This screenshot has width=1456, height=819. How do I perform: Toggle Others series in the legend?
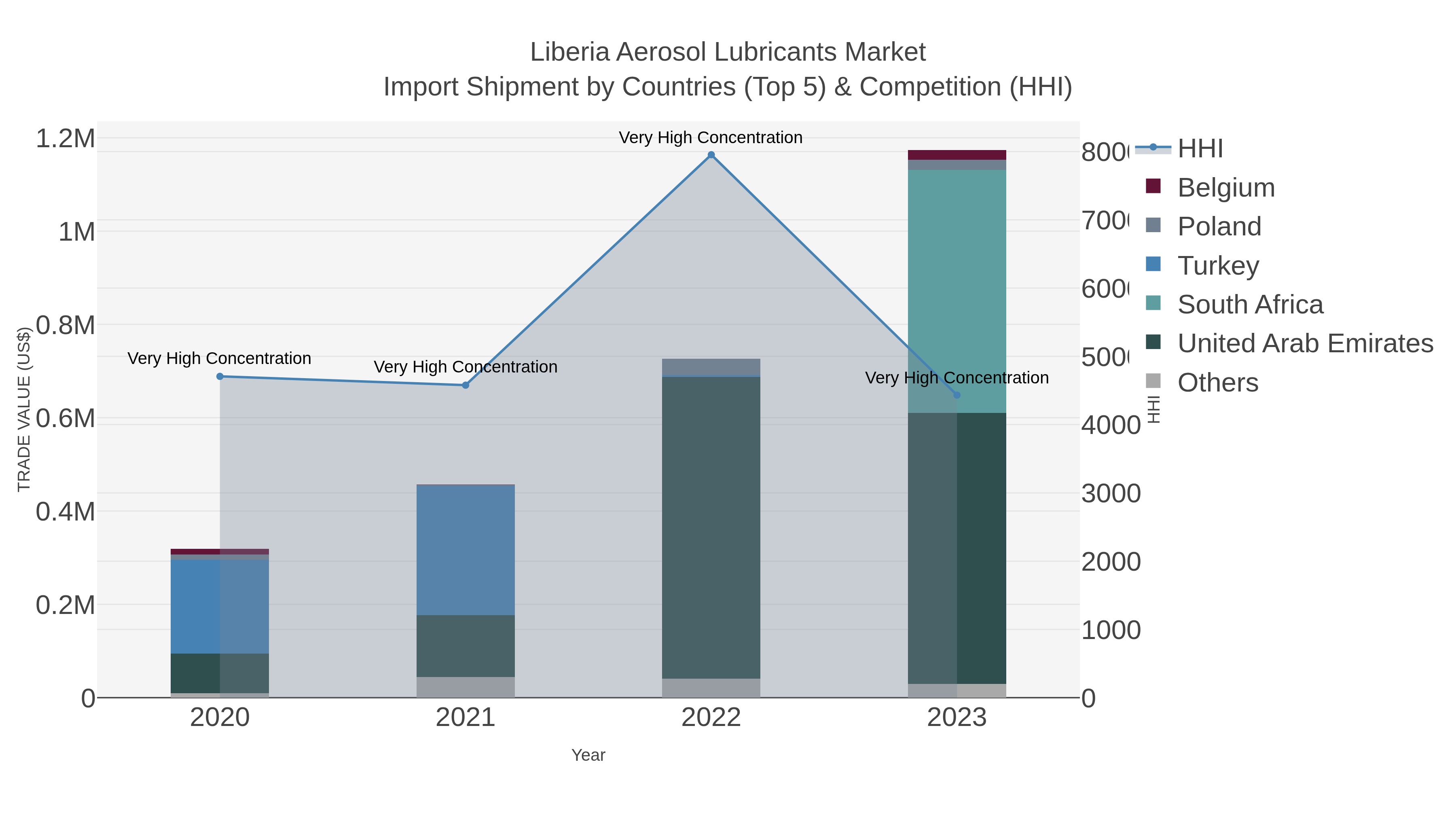(1202, 382)
